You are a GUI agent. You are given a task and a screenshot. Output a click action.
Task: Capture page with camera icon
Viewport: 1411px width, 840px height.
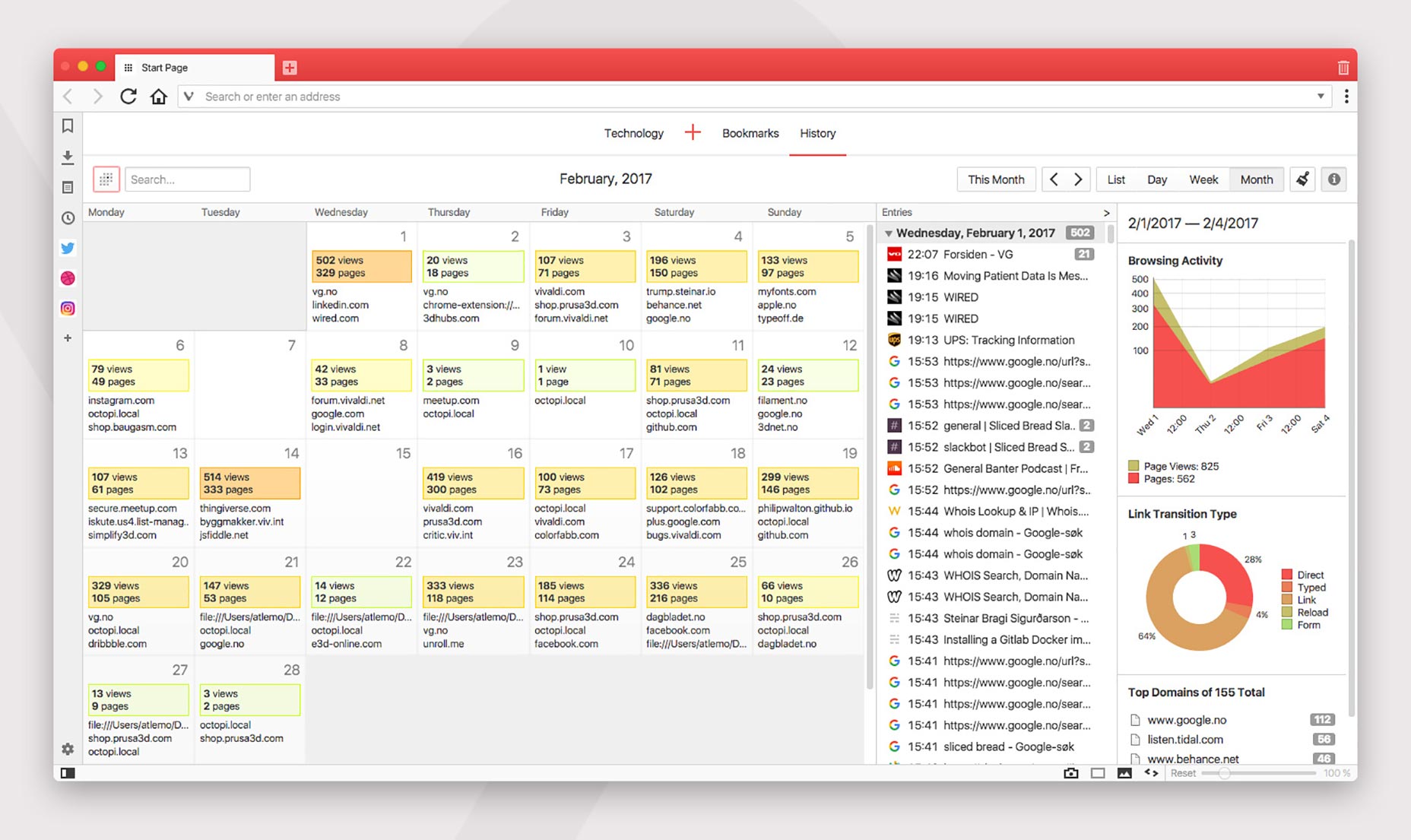click(1070, 773)
